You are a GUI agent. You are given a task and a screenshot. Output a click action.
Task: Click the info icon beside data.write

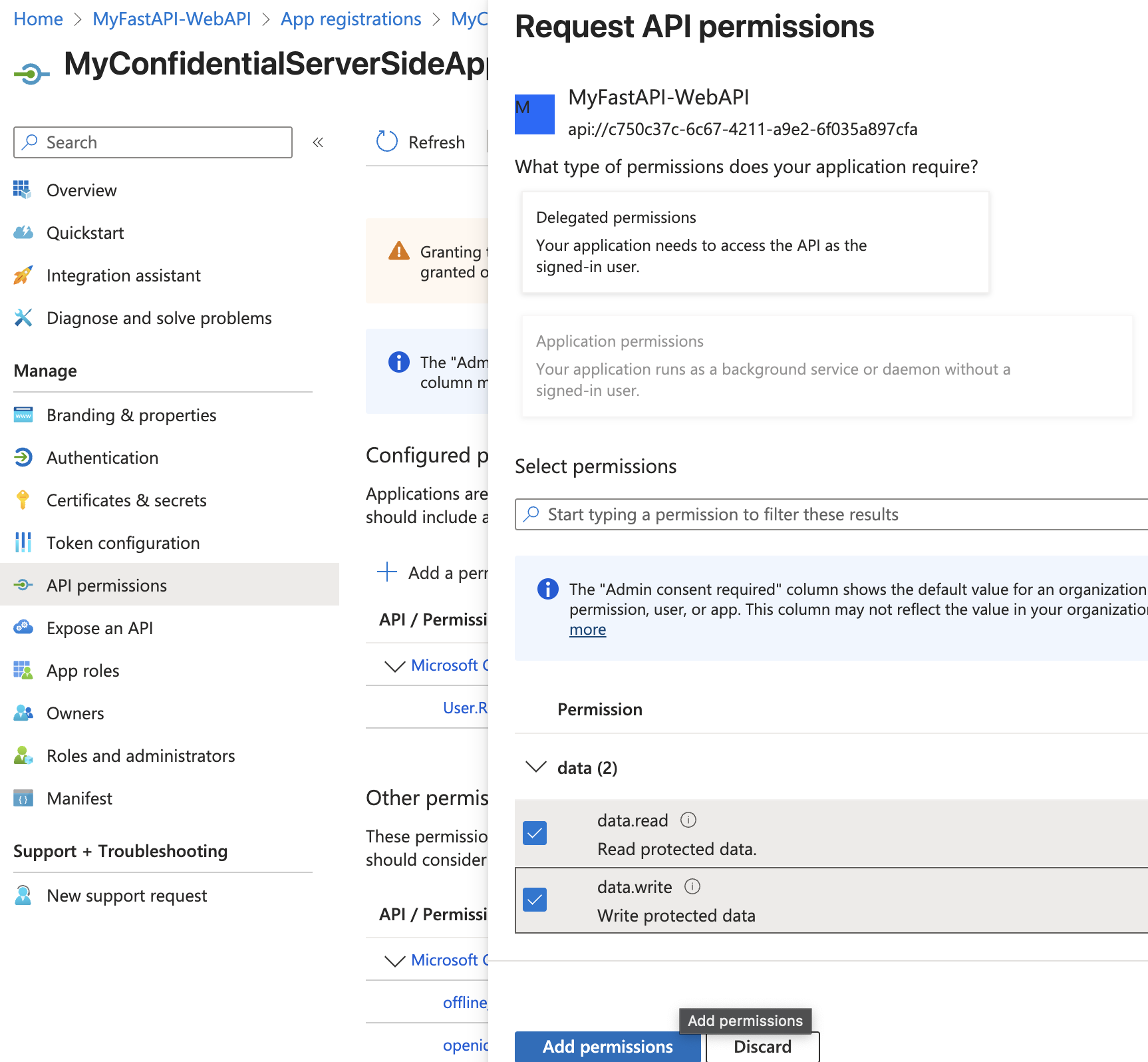[692, 886]
